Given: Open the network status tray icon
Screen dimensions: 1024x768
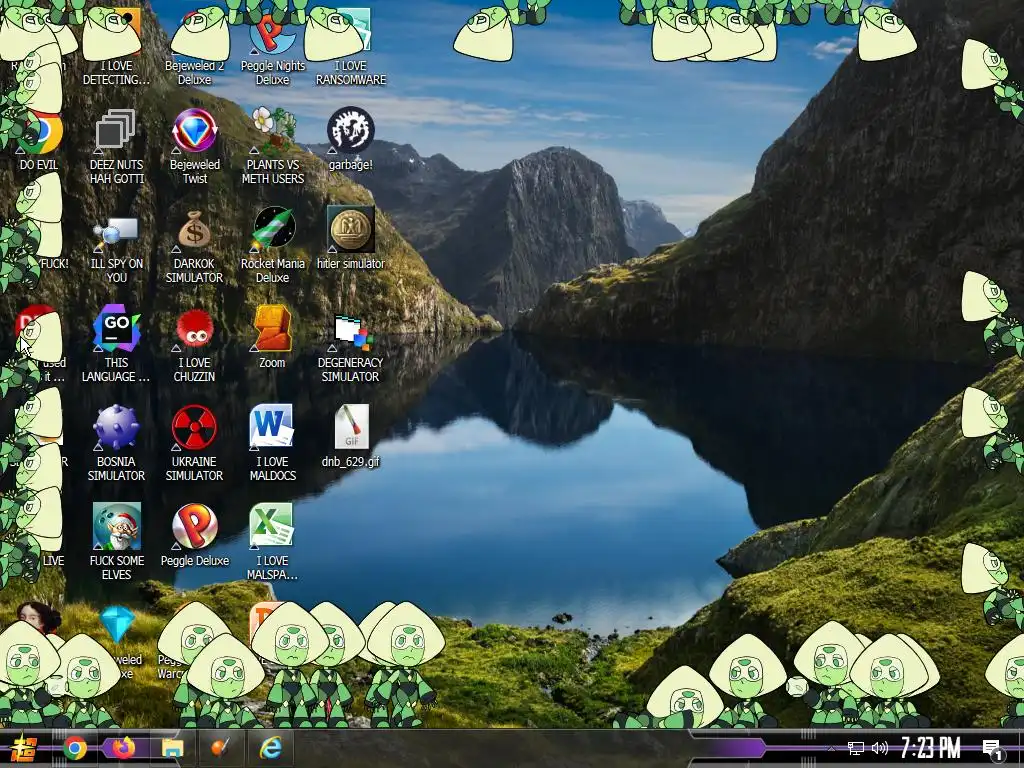Looking at the screenshot, I should point(856,748).
